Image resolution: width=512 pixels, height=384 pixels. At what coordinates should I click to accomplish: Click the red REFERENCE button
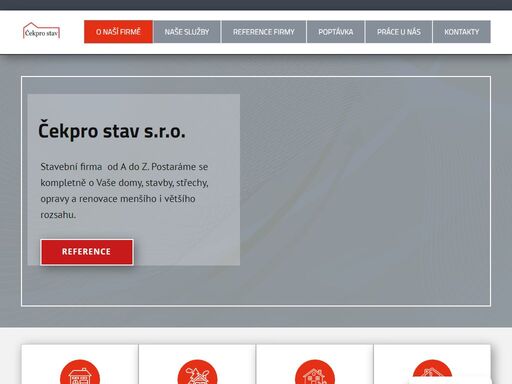pos(87,252)
